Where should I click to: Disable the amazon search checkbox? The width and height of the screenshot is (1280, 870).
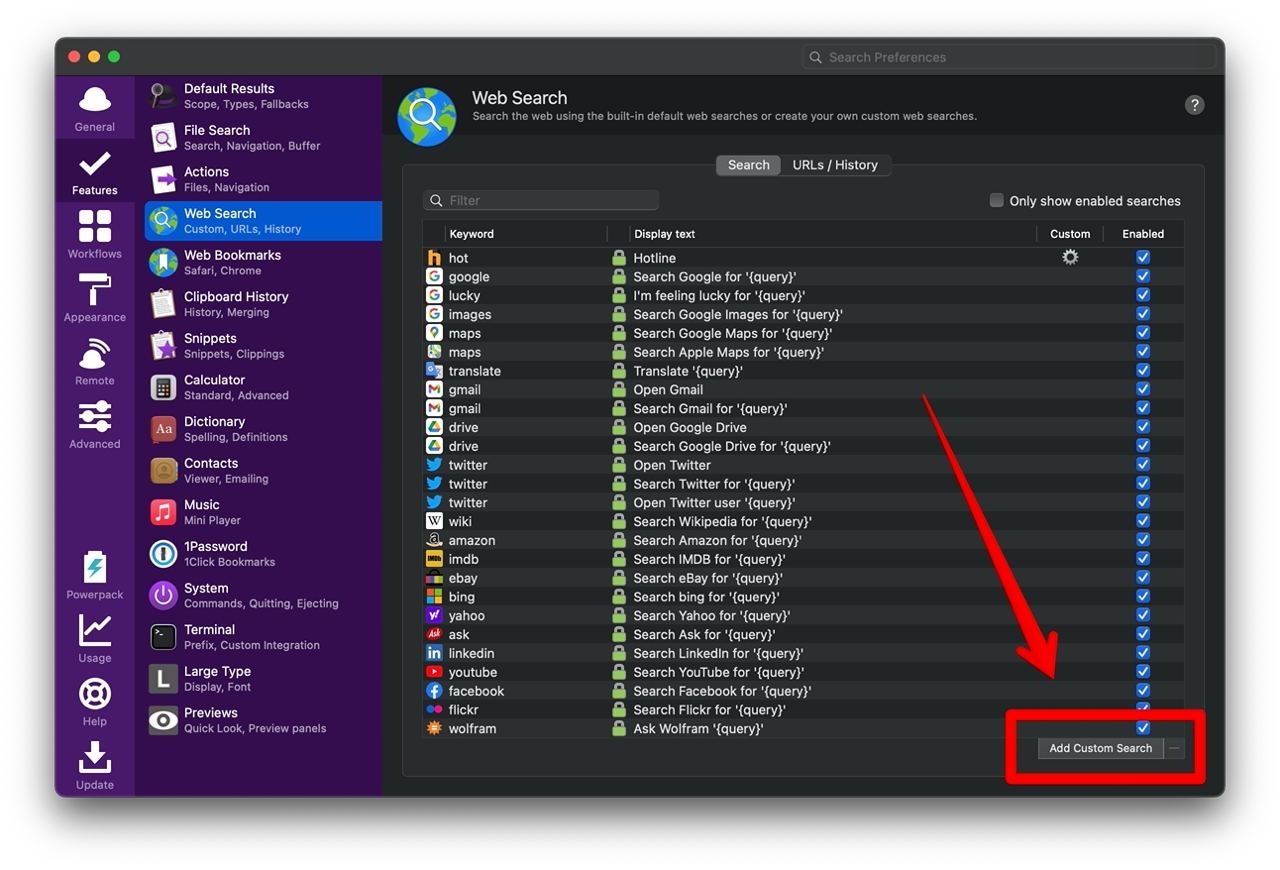pyautogui.click(x=1143, y=540)
